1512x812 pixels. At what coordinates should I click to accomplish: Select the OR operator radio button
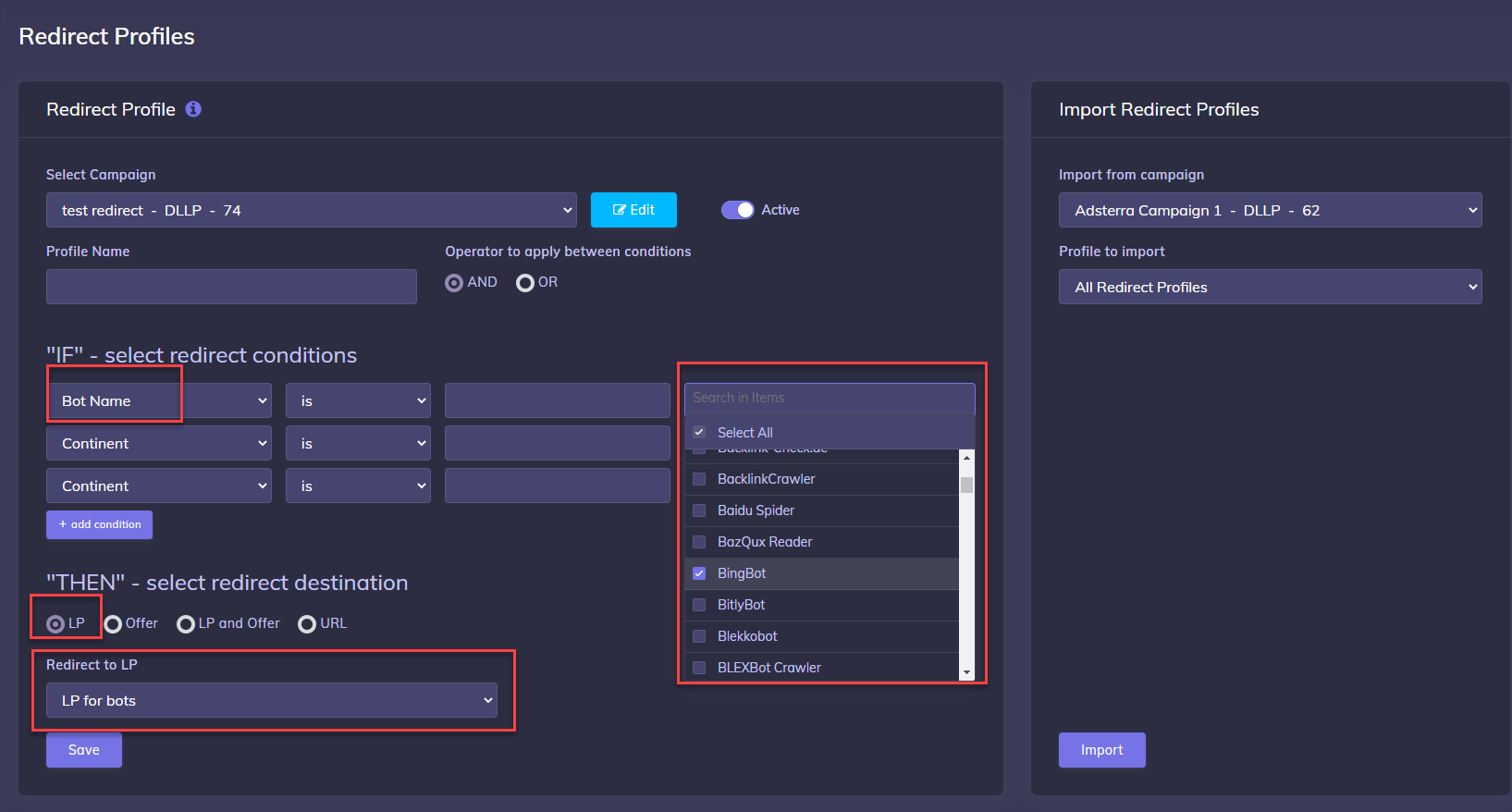pyautogui.click(x=525, y=283)
